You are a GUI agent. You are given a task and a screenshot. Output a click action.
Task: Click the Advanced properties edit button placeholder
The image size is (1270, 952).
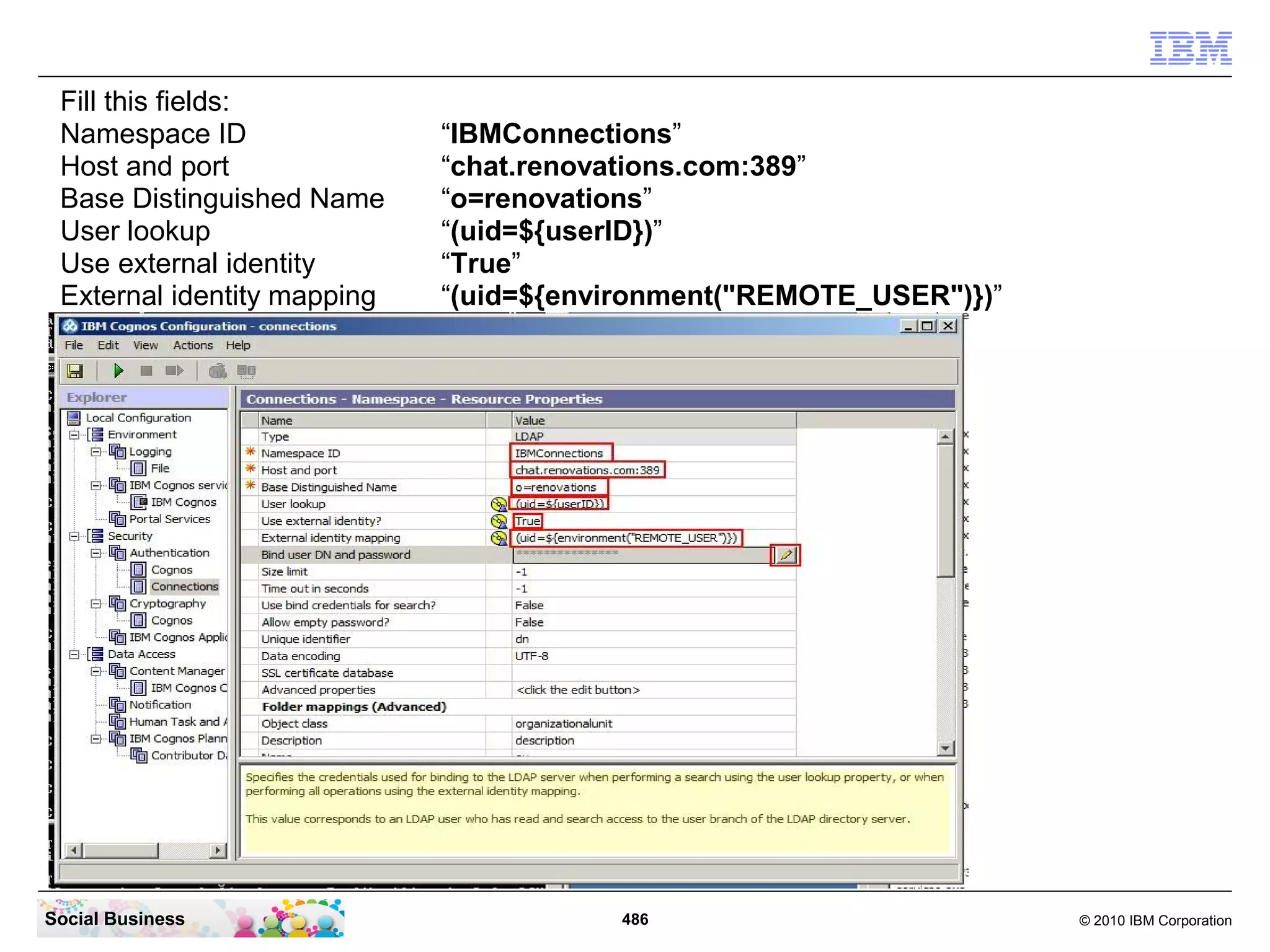tap(578, 690)
